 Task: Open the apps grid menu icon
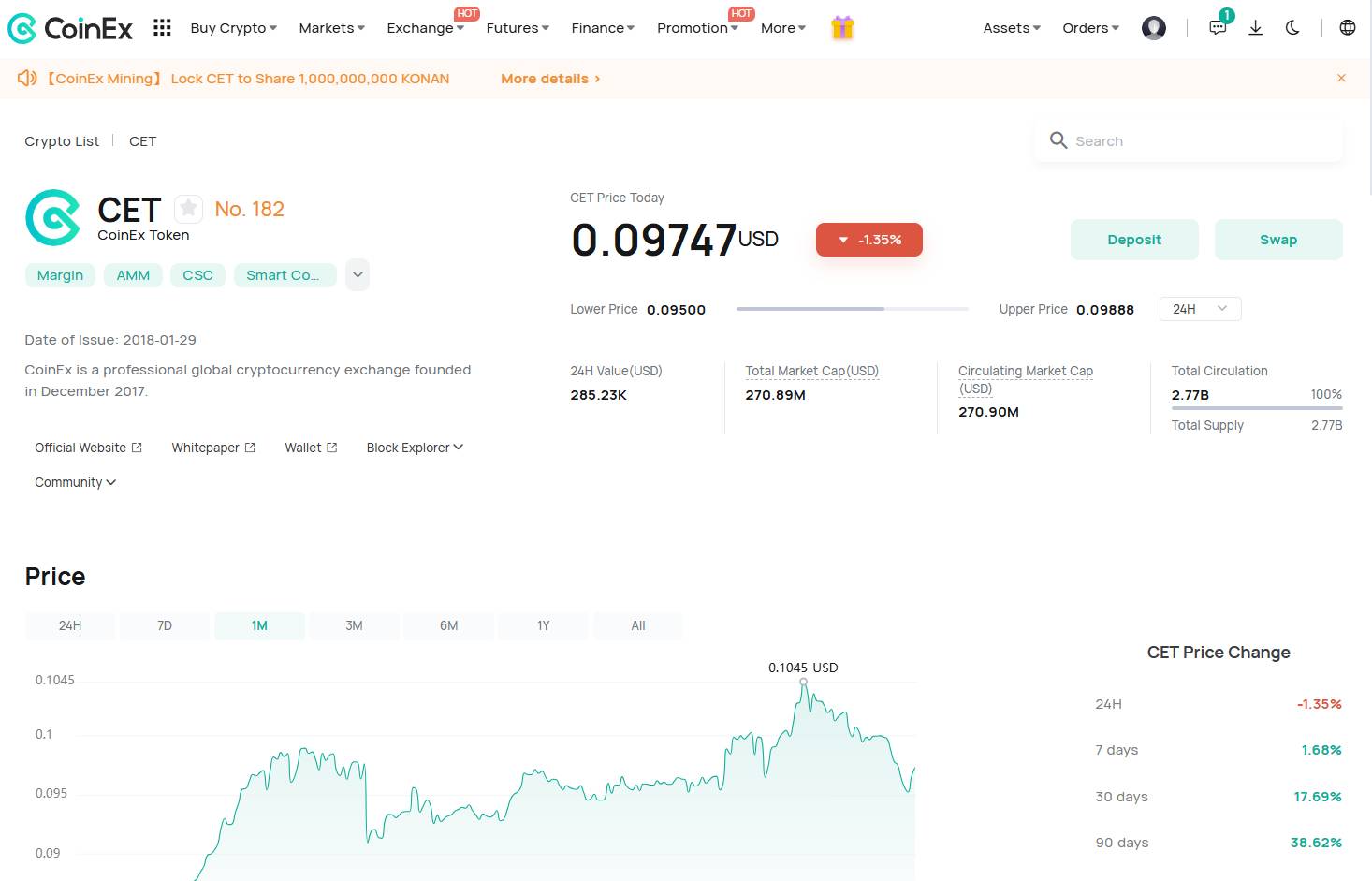click(162, 28)
